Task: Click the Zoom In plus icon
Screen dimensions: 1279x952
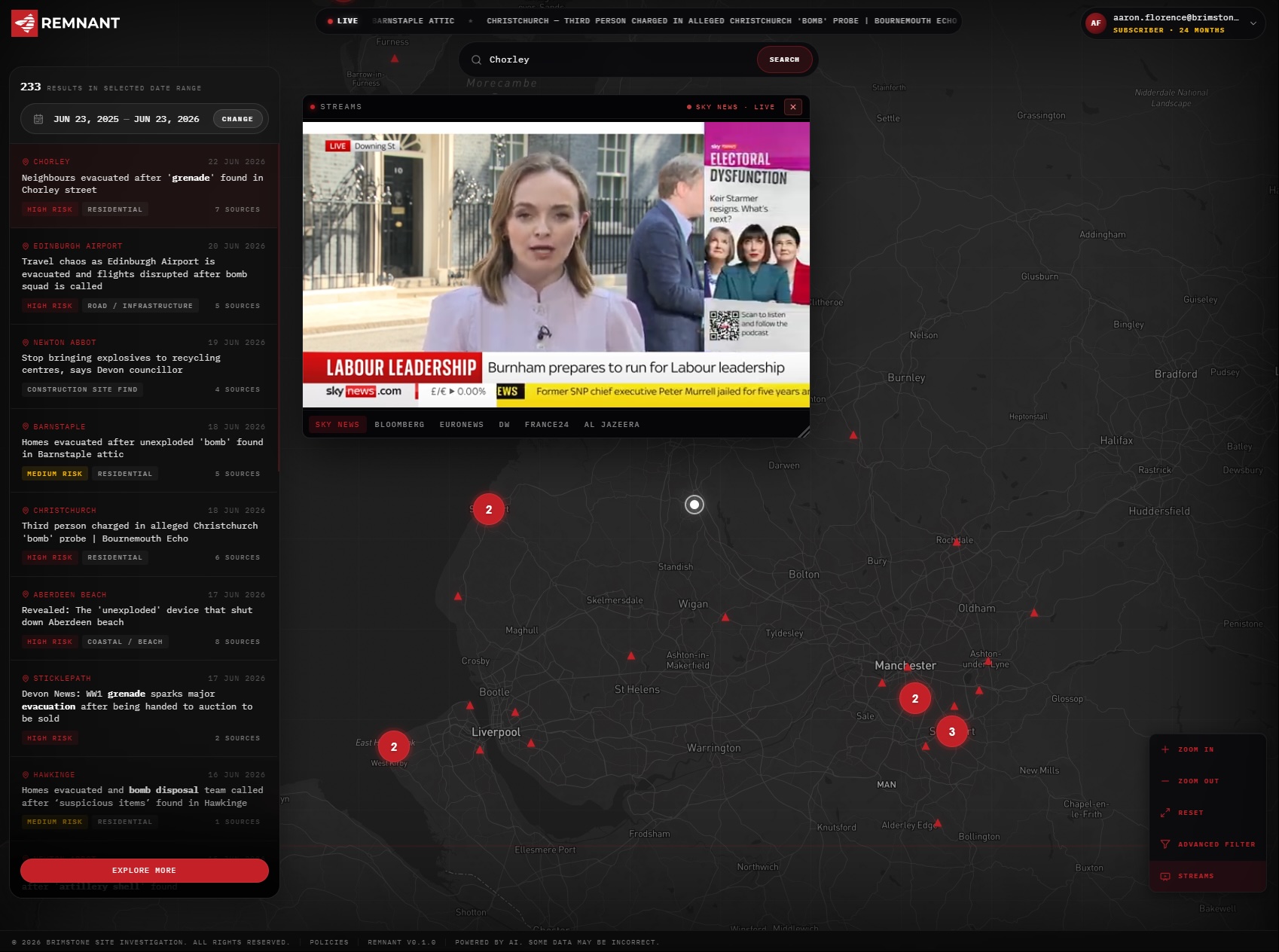Action: click(1165, 749)
